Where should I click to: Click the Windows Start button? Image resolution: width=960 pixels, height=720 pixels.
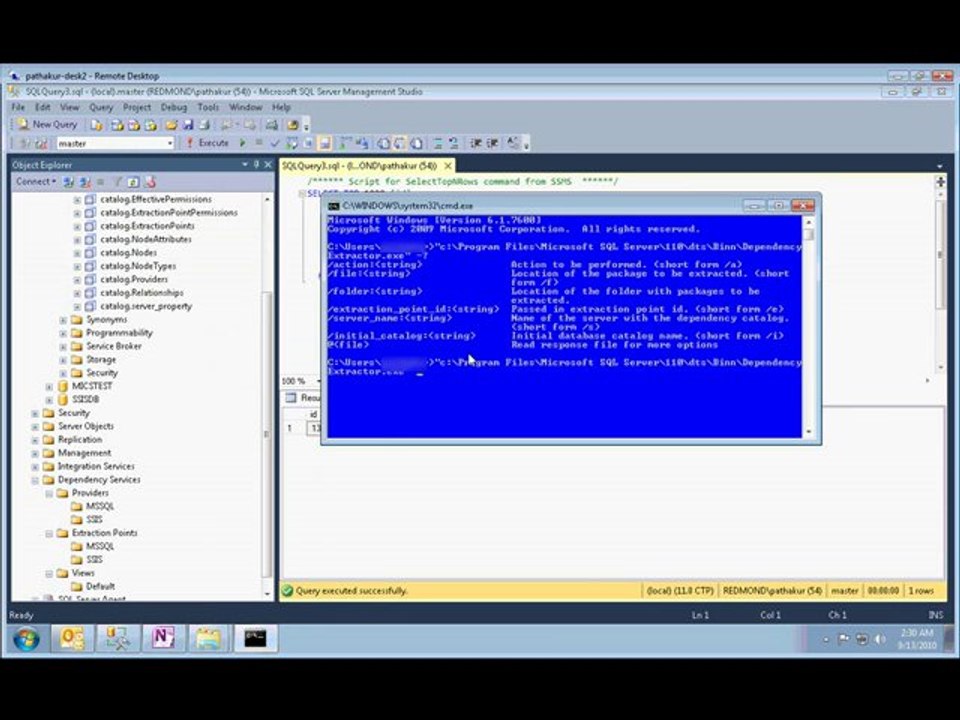pyautogui.click(x=26, y=639)
